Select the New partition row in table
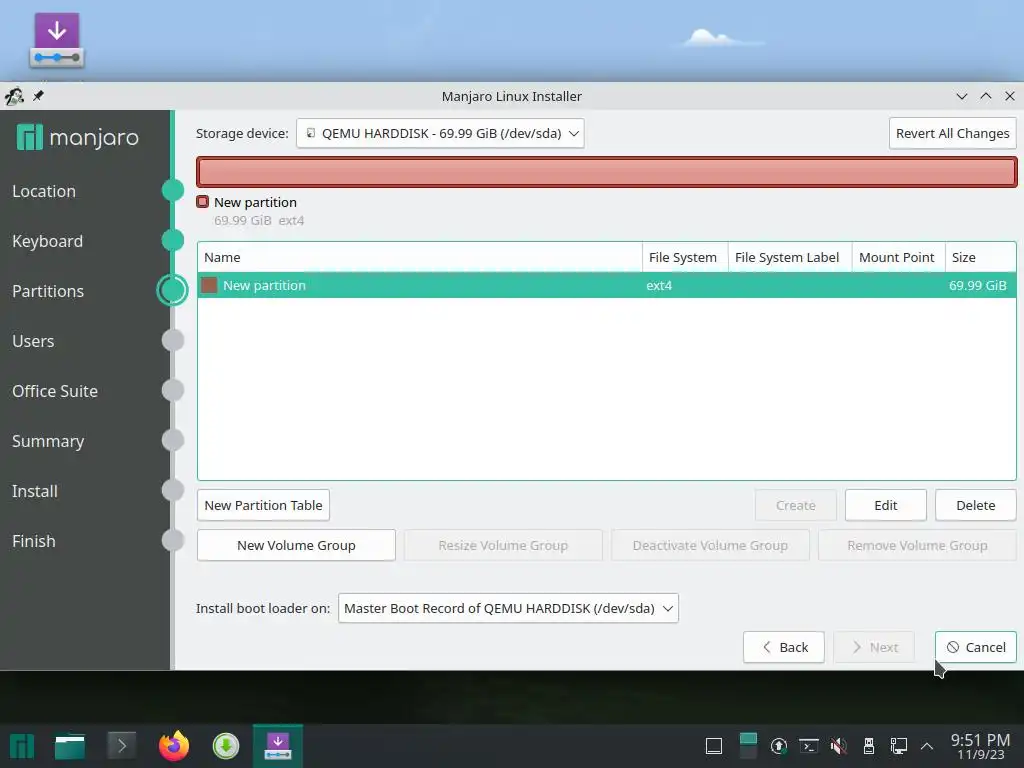1024x768 pixels. [607, 285]
